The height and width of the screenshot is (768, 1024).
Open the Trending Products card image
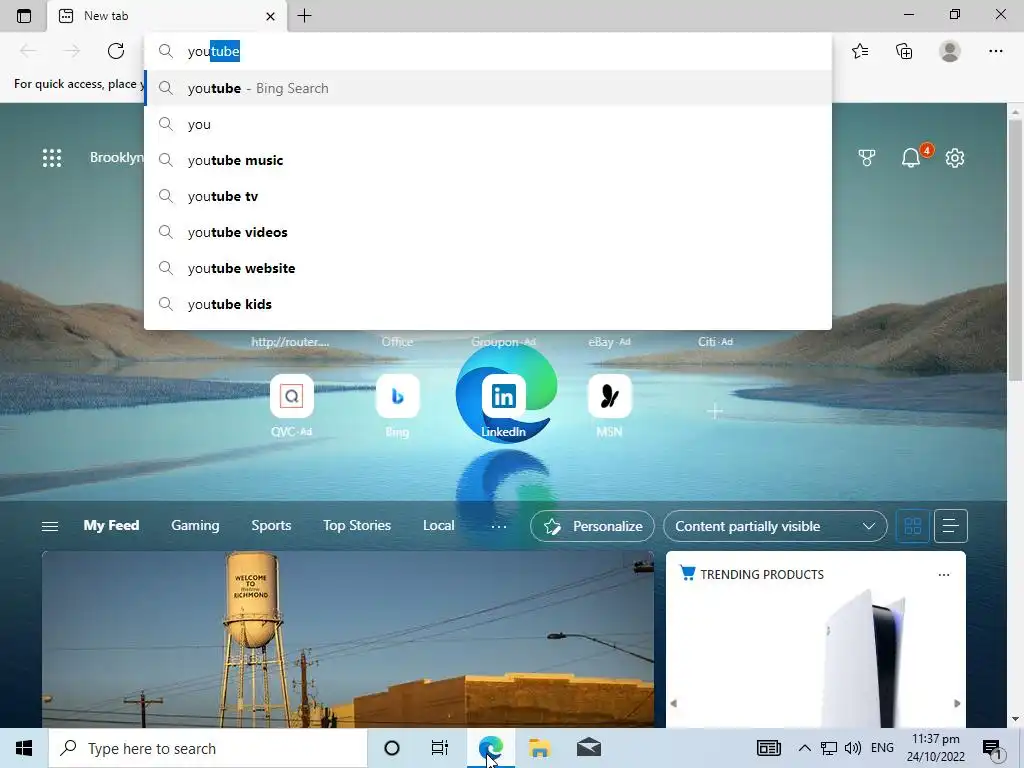[863, 657]
